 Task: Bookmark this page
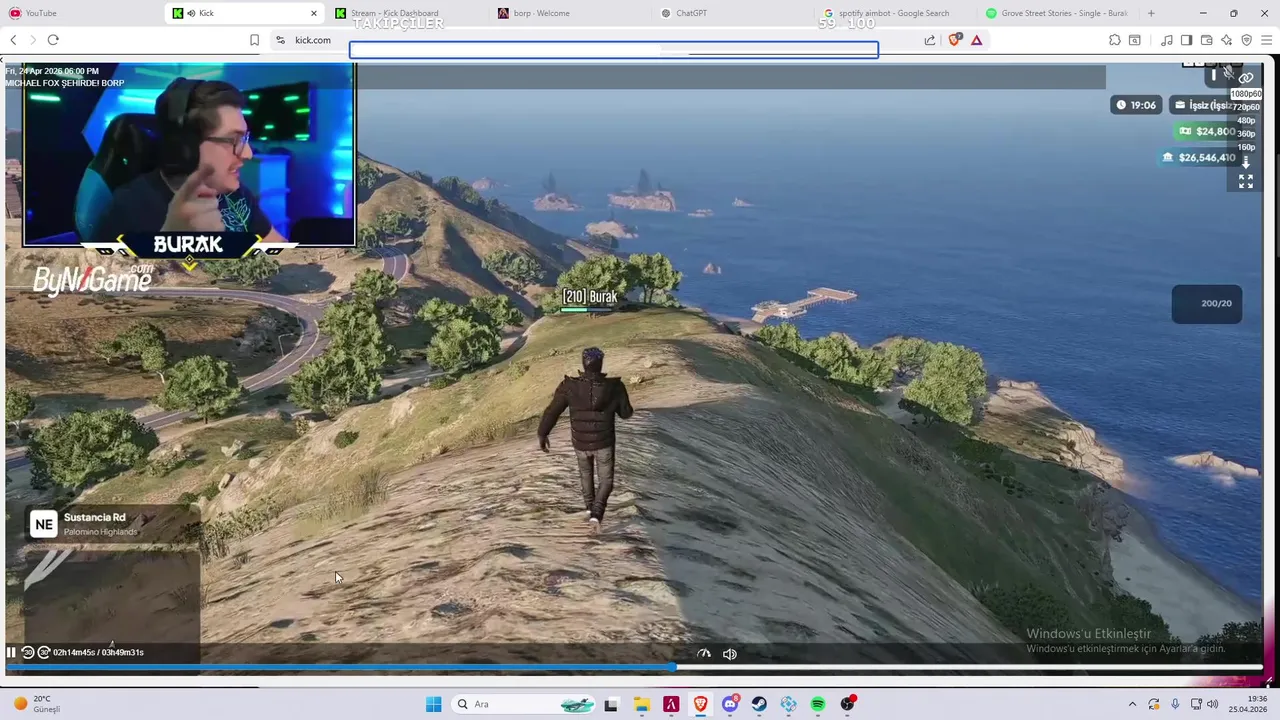click(x=254, y=40)
